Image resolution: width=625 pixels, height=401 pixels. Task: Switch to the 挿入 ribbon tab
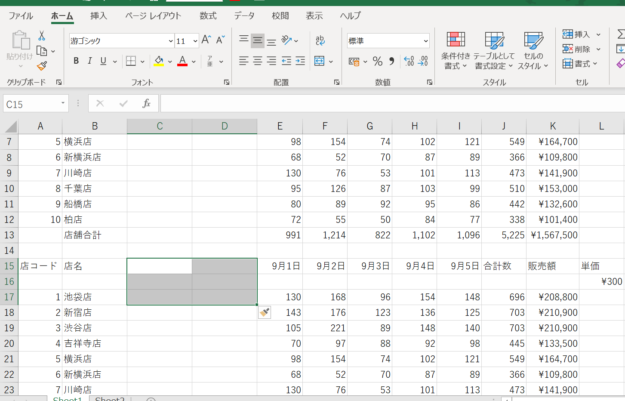pos(98,16)
